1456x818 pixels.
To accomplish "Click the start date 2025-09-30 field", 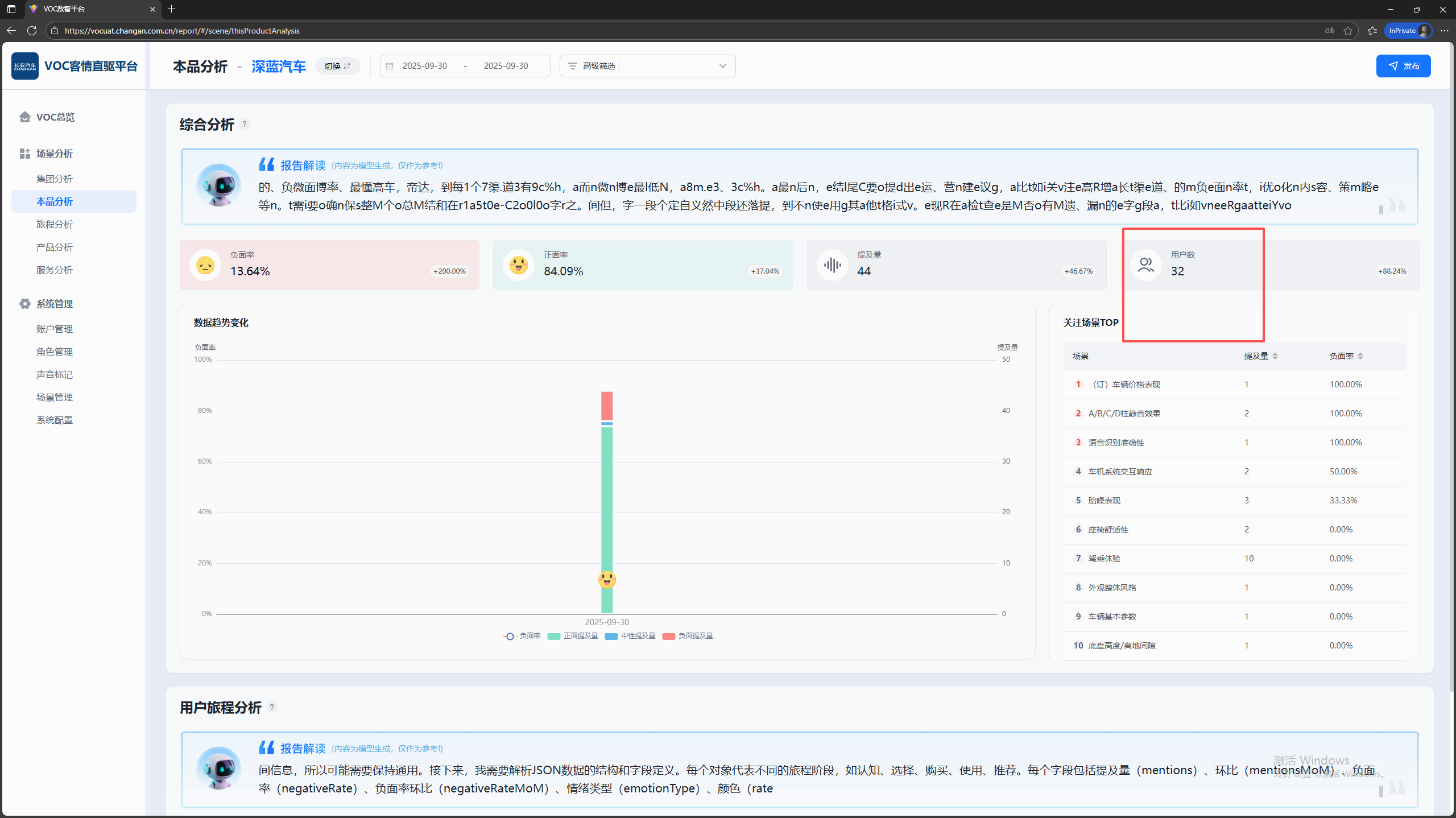I will [424, 66].
